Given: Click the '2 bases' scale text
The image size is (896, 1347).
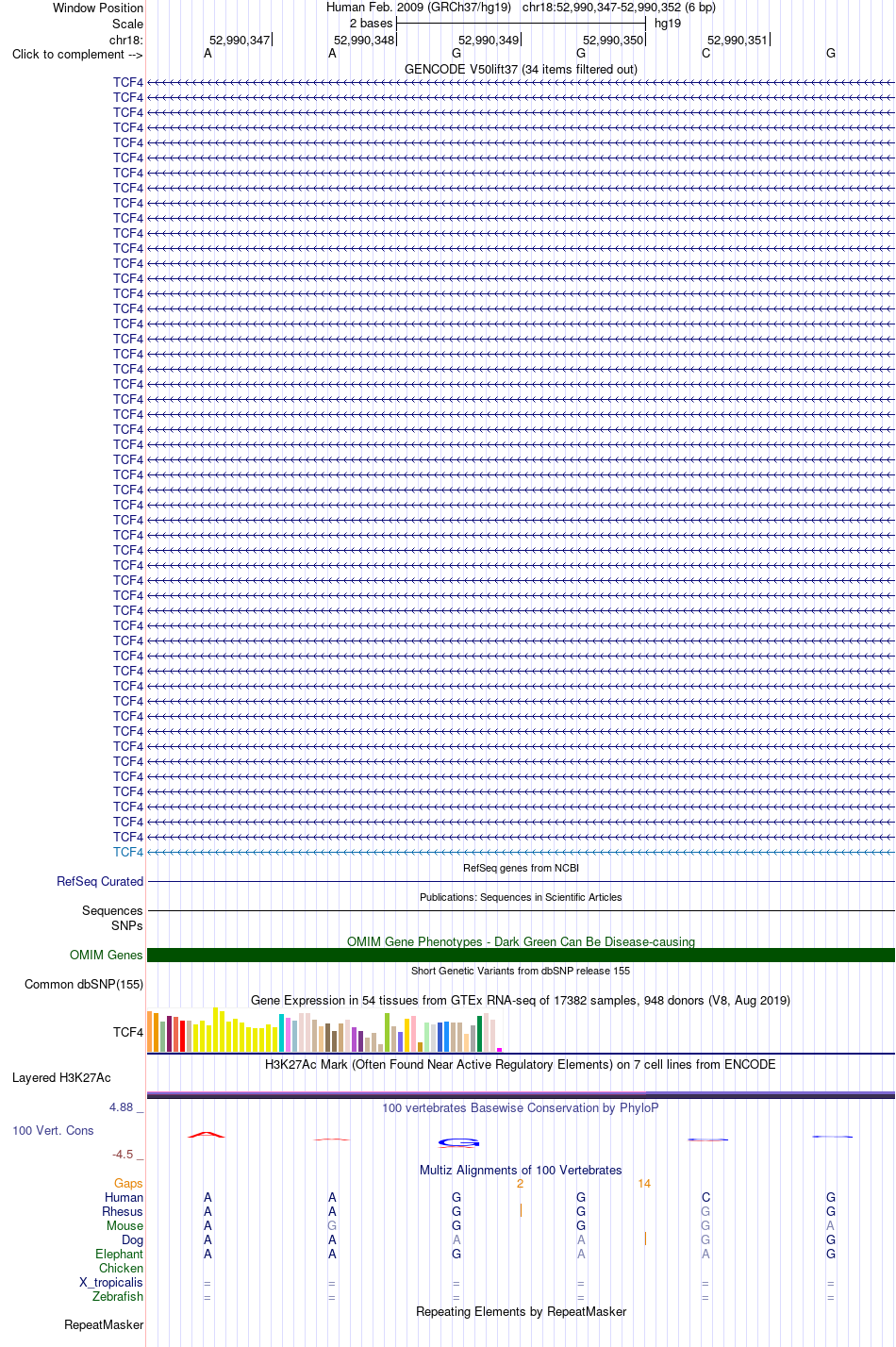Looking at the screenshot, I should point(371,24).
